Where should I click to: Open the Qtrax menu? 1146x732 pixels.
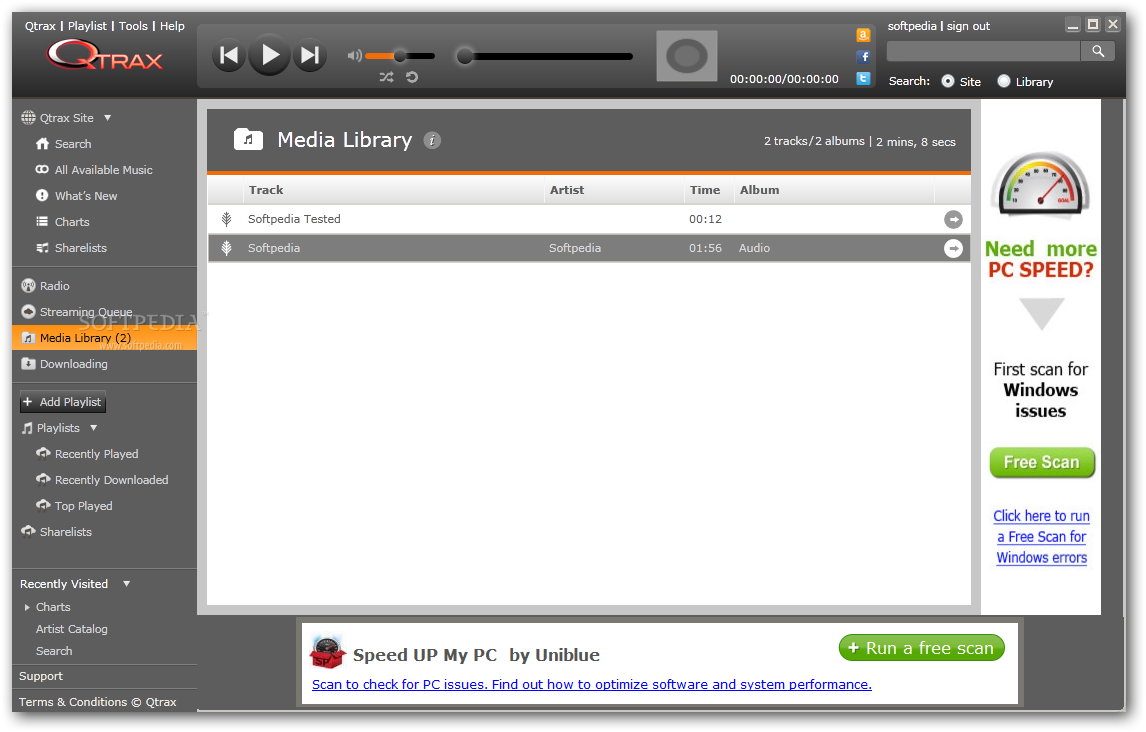40,26
